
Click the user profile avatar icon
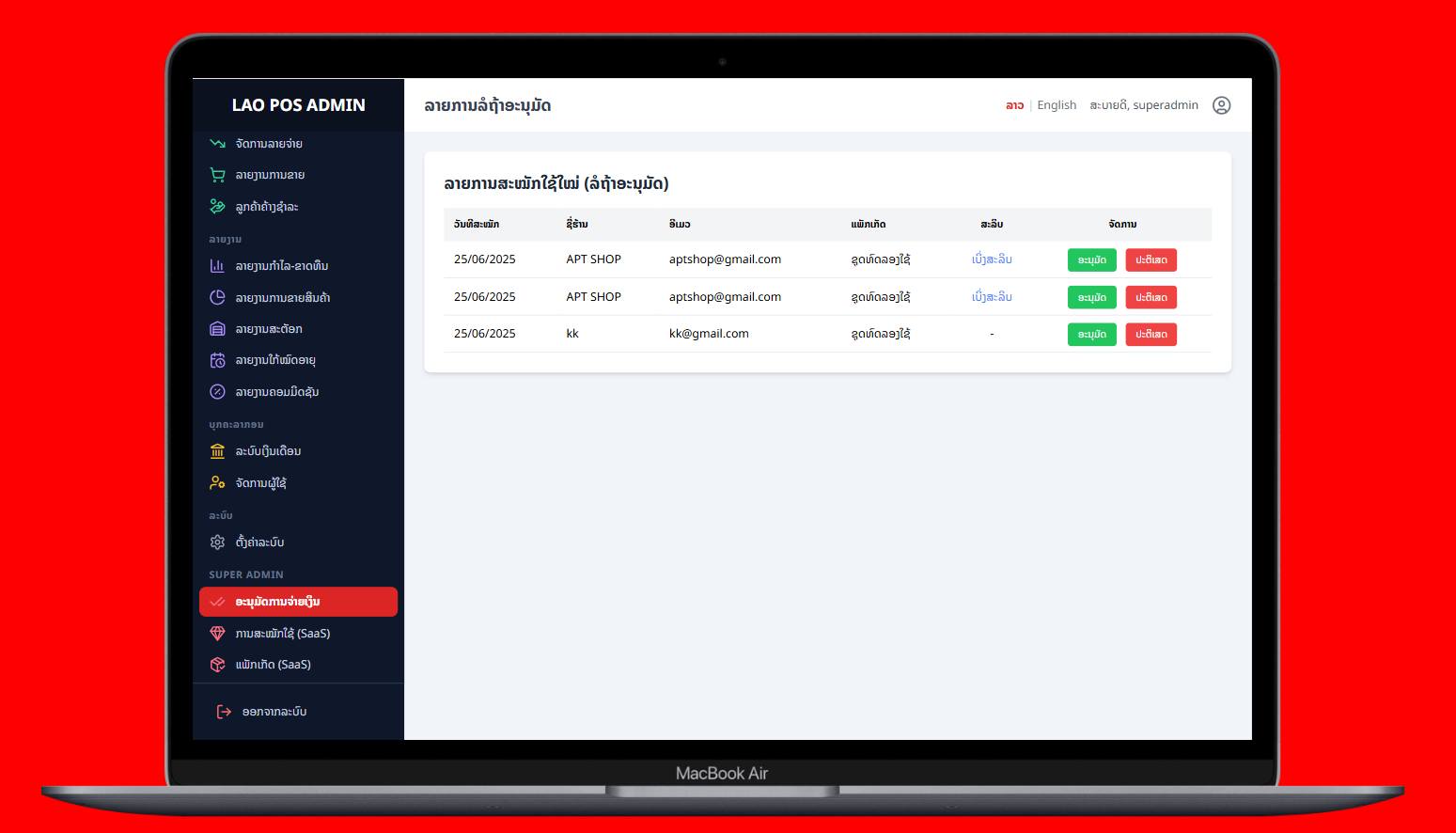point(1221,105)
